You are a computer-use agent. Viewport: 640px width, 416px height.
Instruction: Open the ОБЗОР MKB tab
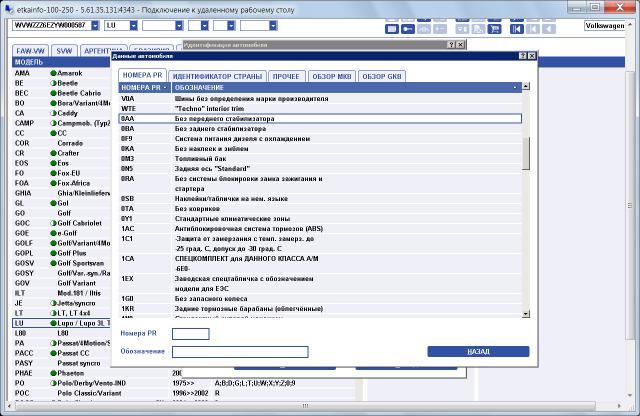click(x=332, y=76)
